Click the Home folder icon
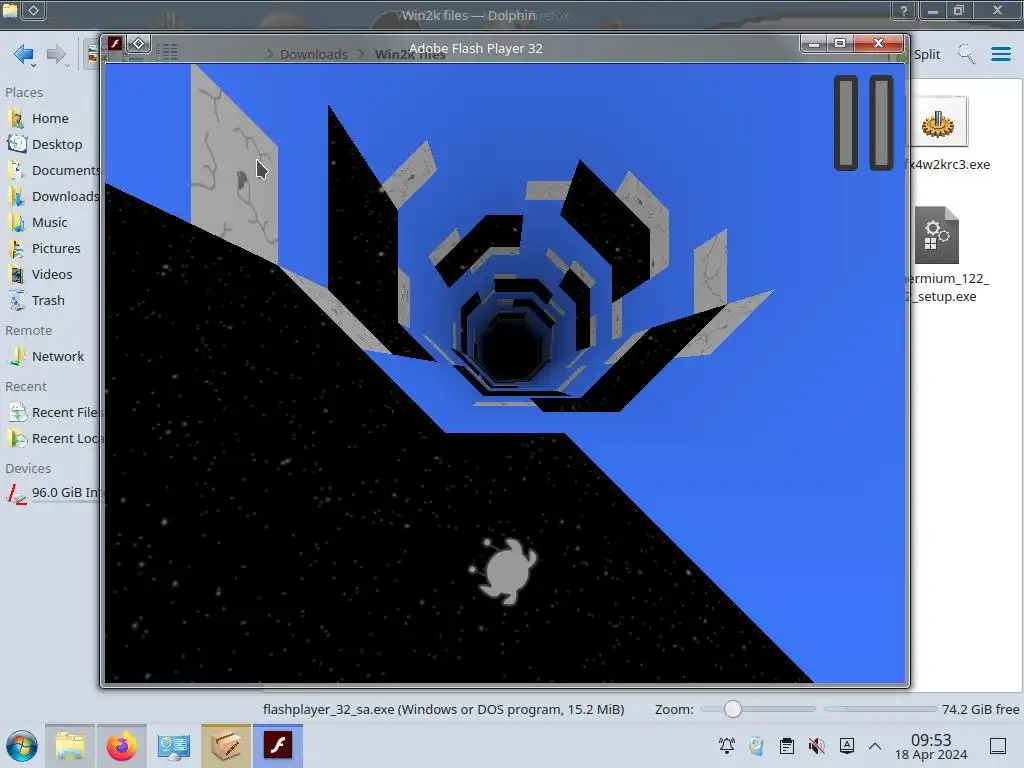Viewport: 1024px width, 768px height. click(16, 118)
